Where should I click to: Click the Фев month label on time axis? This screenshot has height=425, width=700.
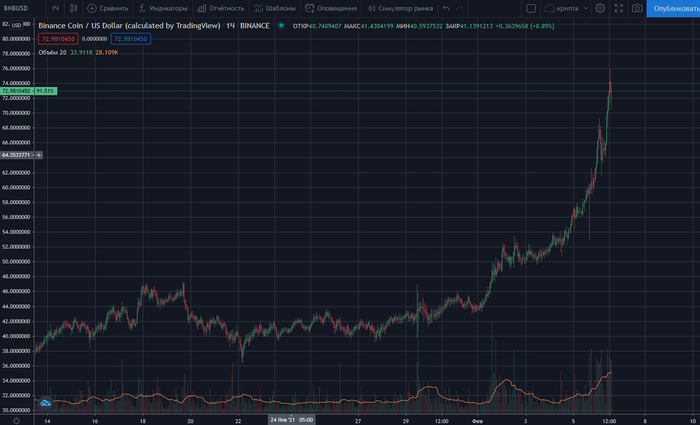point(478,421)
